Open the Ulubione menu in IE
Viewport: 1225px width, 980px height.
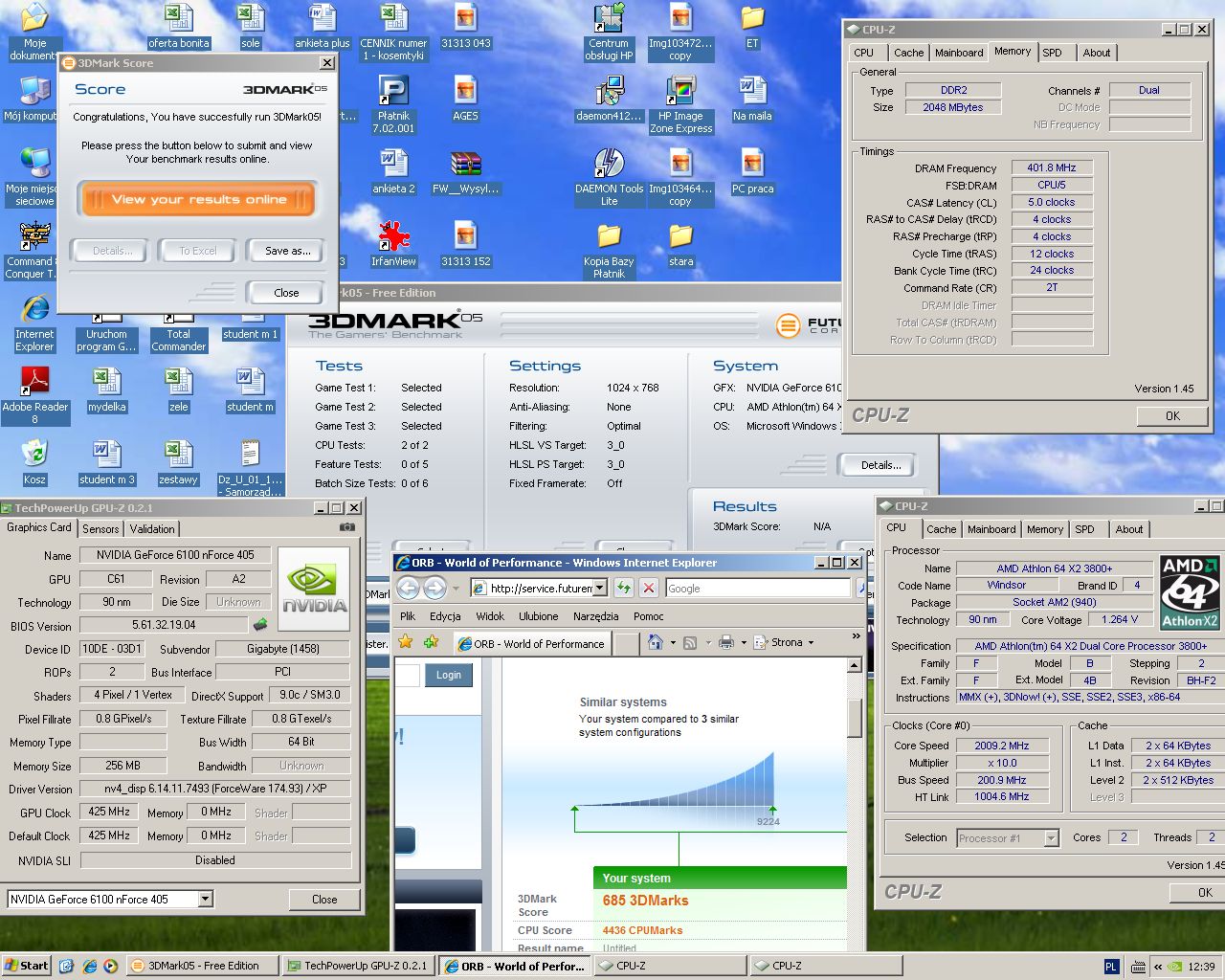click(x=538, y=616)
